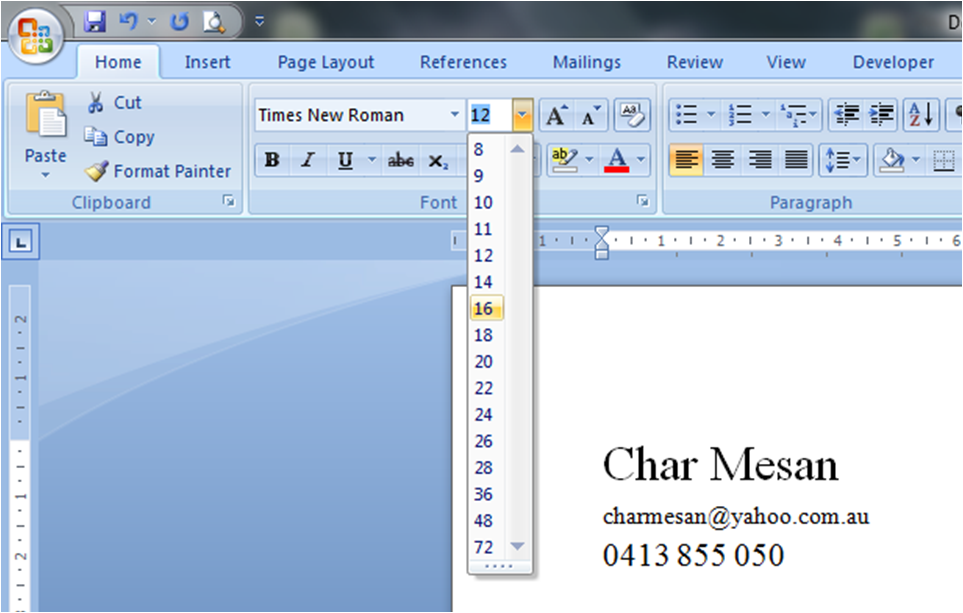Switch to the Home ribbon tab
The image size is (963, 613).
(118, 62)
